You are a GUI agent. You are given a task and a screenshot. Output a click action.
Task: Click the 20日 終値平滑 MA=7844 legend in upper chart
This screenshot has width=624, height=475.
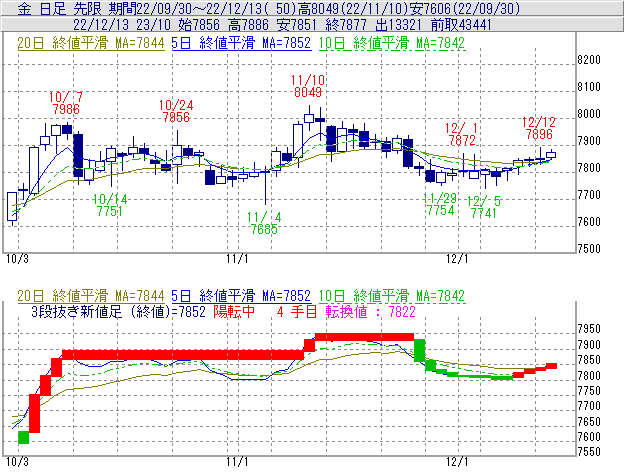pos(91,43)
